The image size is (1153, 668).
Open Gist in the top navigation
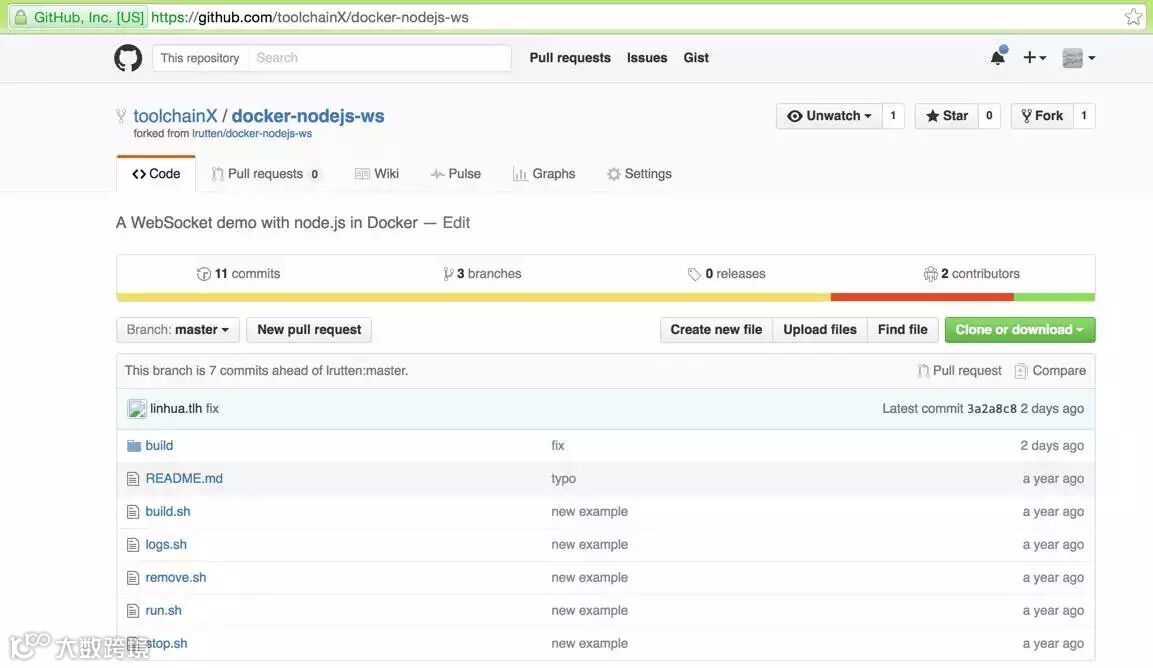click(x=696, y=57)
